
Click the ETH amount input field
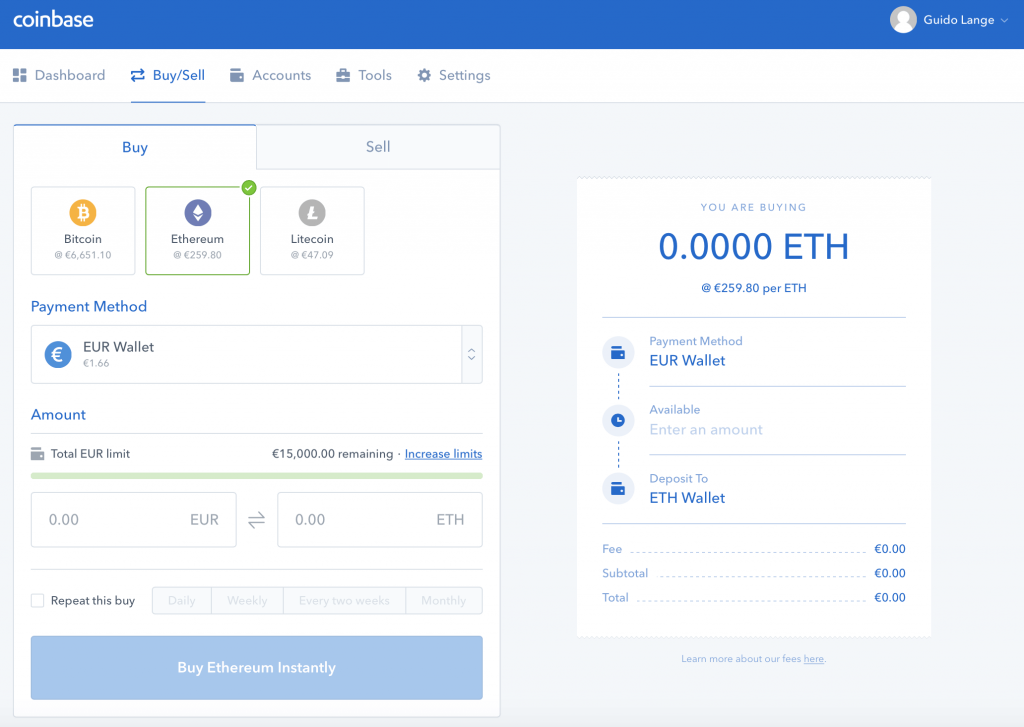point(380,520)
